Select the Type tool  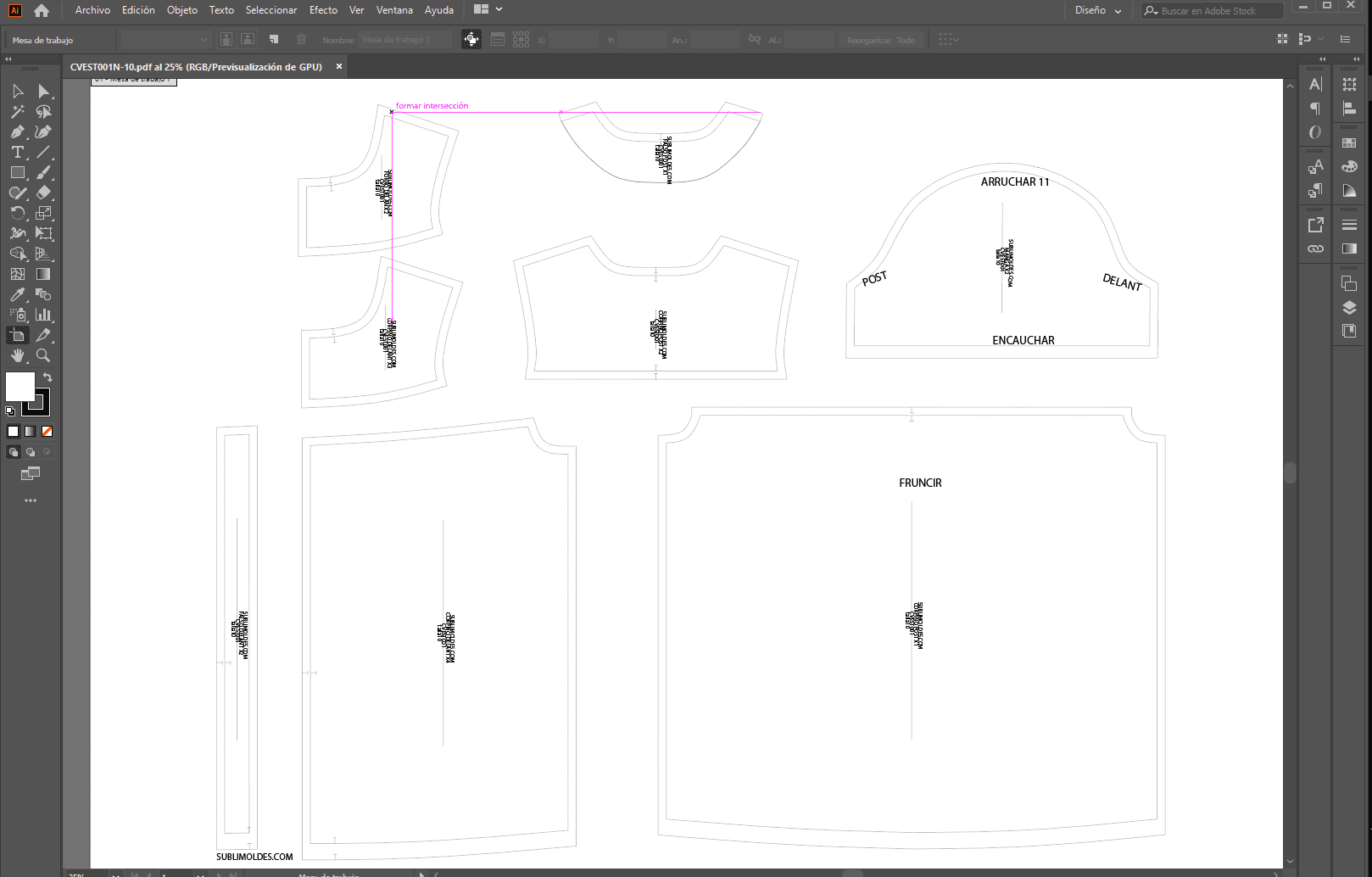point(18,152)
